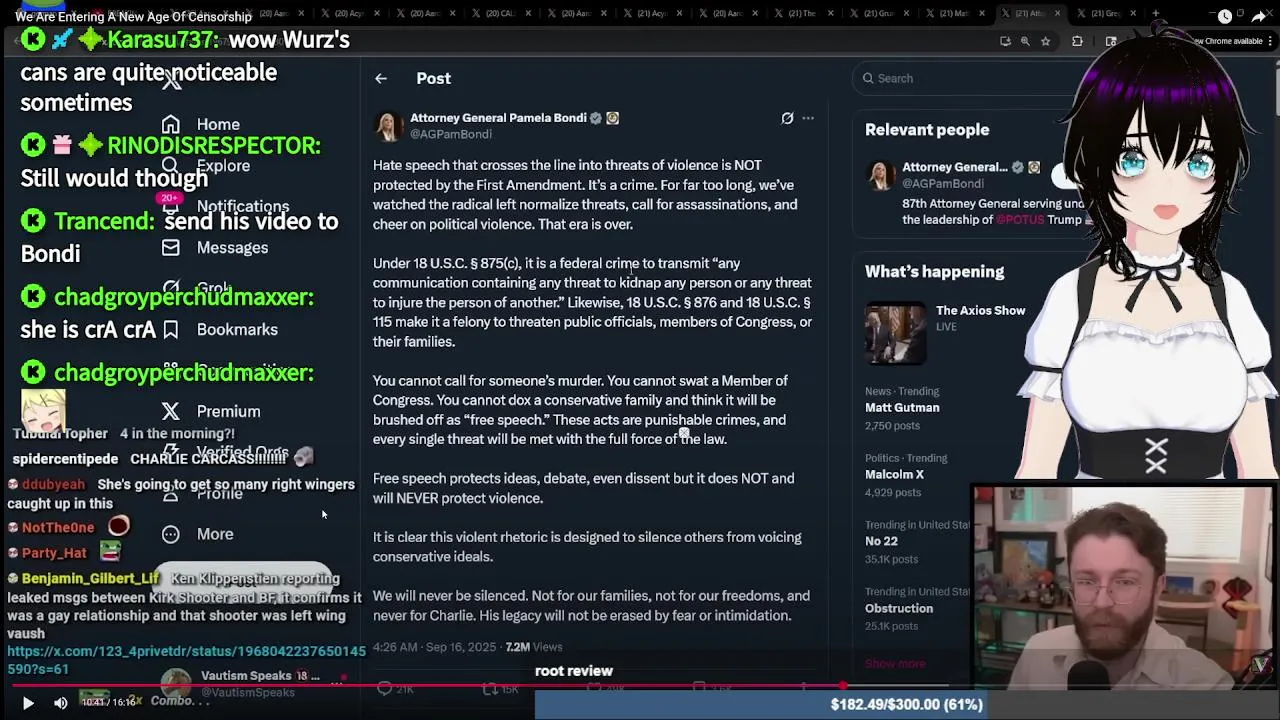
Task: Open a new browser tab with plus button
Action: (x=1156, y=13)
